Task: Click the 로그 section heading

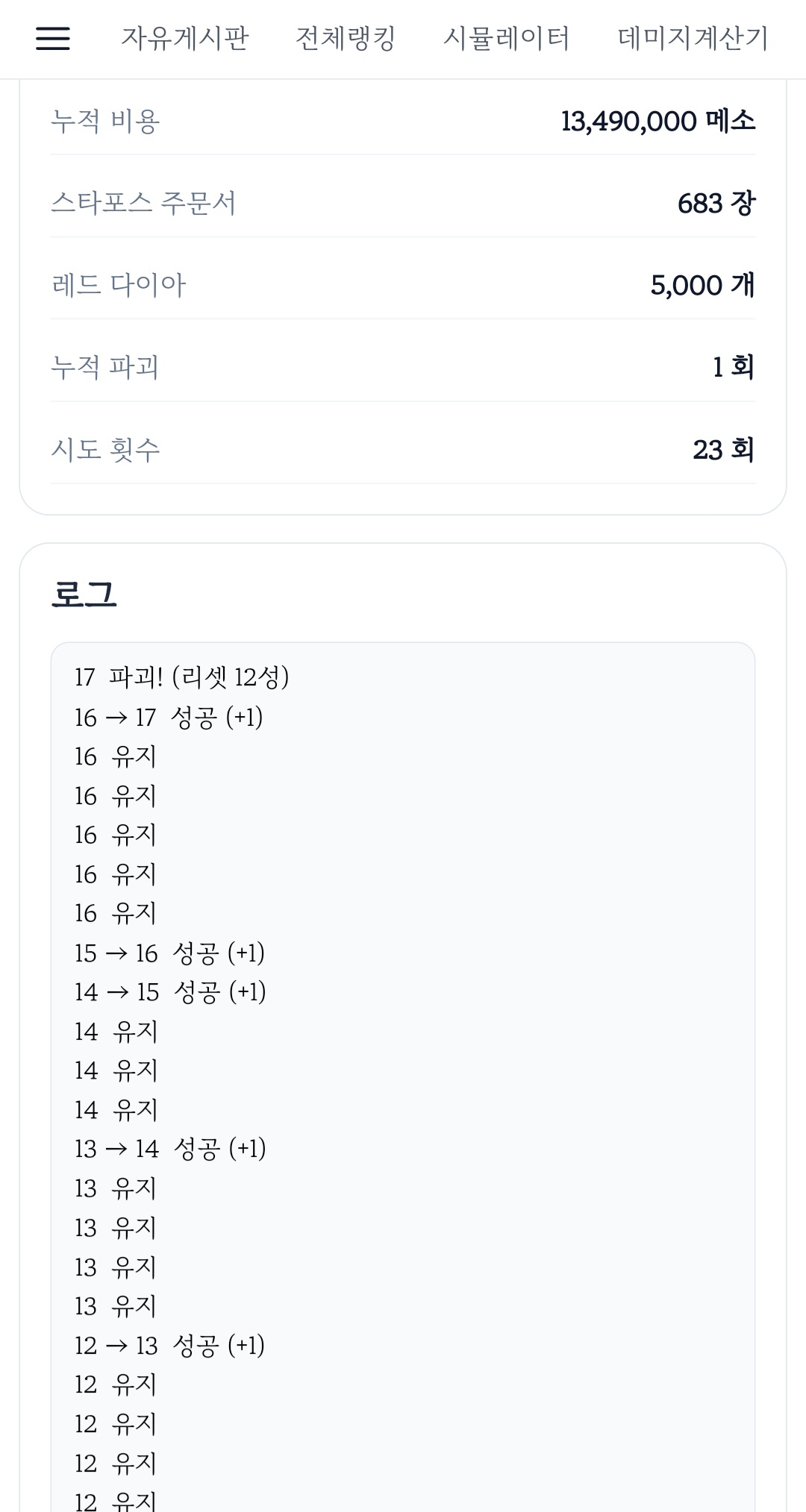Action: pyautogui.click(x=84, y=595)
